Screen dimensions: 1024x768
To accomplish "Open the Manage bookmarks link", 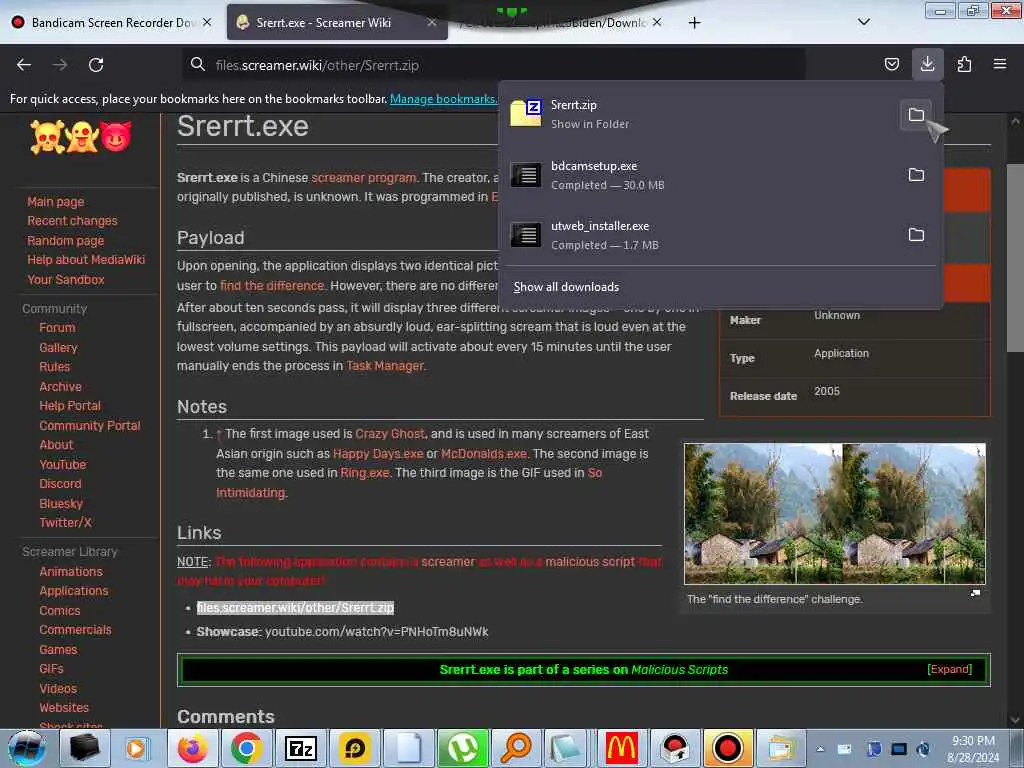I will coord(443,99).
